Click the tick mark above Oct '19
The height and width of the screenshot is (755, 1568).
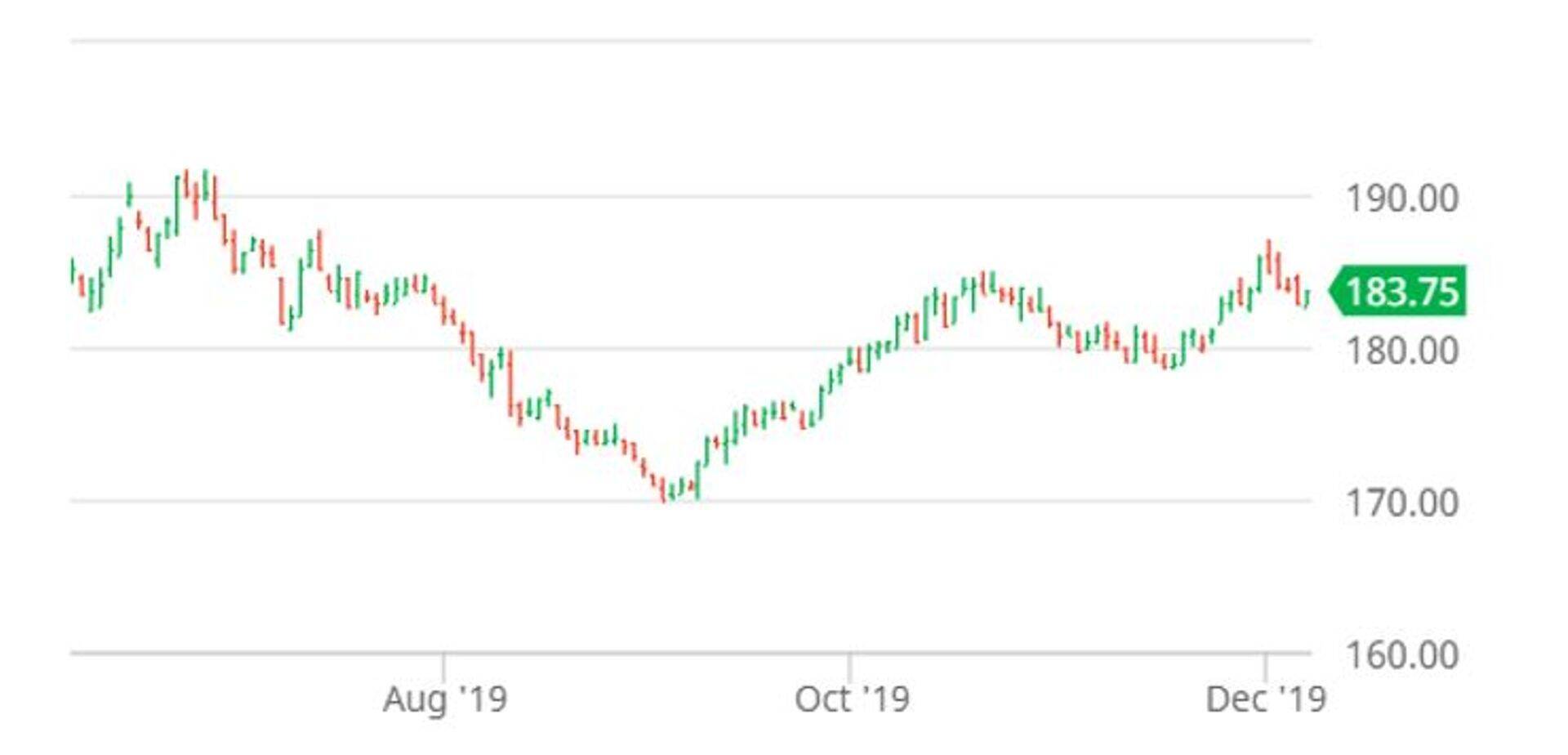click(x=849, y=667)
